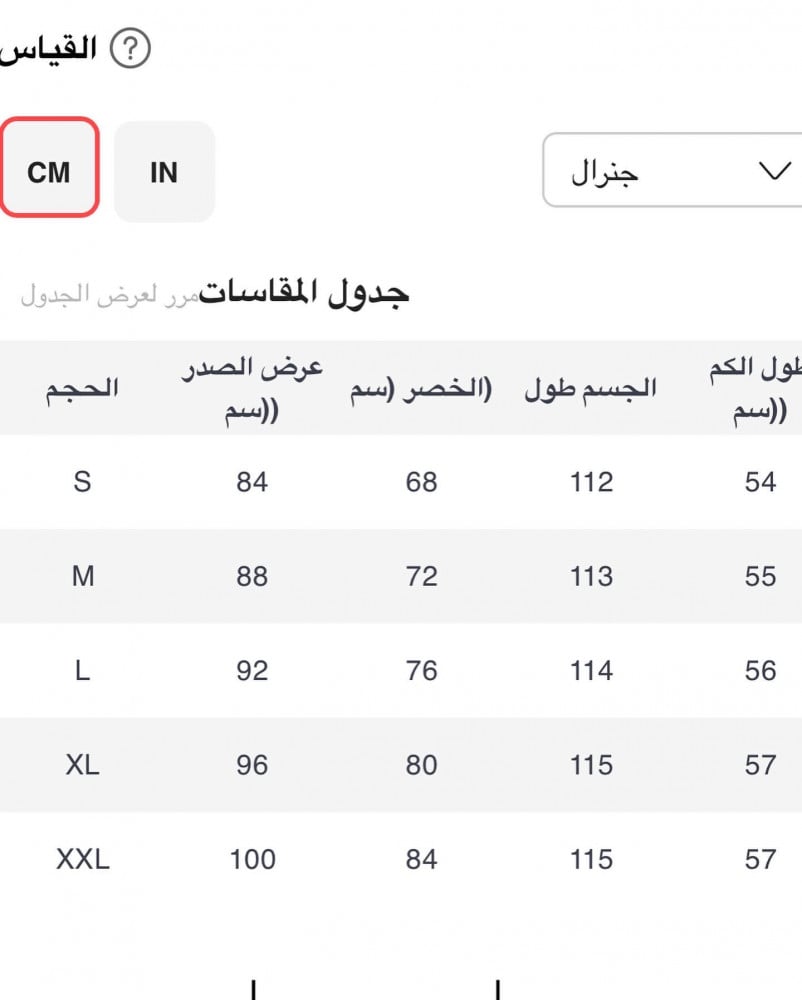Screen dimensions: 802x1000
Task: Select the L size row label
Action: pyautogui.click(x=82, y=671)
